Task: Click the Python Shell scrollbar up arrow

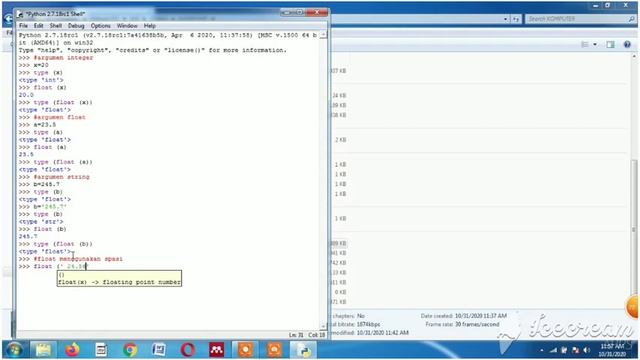Action: coord(323,36)
